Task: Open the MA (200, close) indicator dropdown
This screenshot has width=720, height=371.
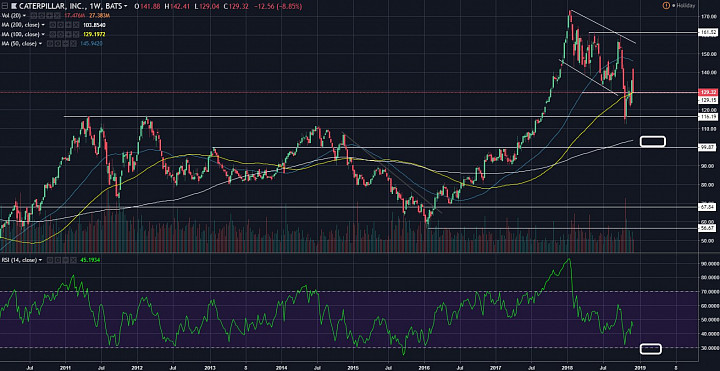Action: [x=43, y=25]
